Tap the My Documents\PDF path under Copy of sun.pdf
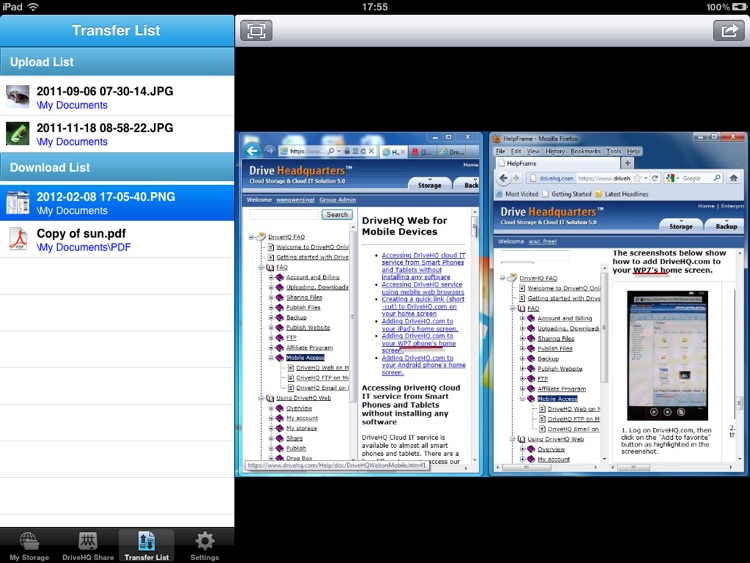 coord(84,247)
